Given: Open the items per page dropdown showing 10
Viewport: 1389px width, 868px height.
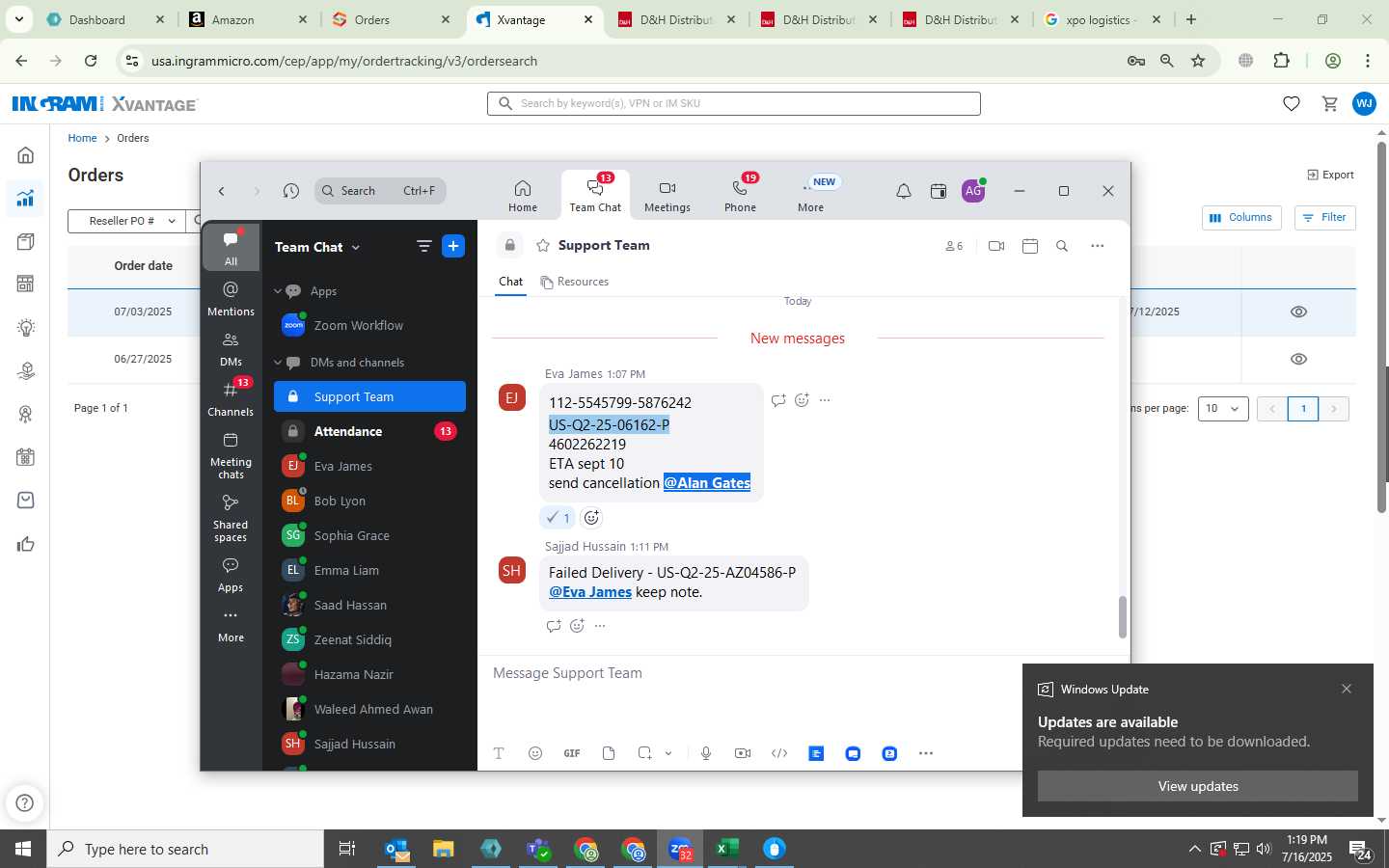Looking at the screenshot, I should (1223, 409).
